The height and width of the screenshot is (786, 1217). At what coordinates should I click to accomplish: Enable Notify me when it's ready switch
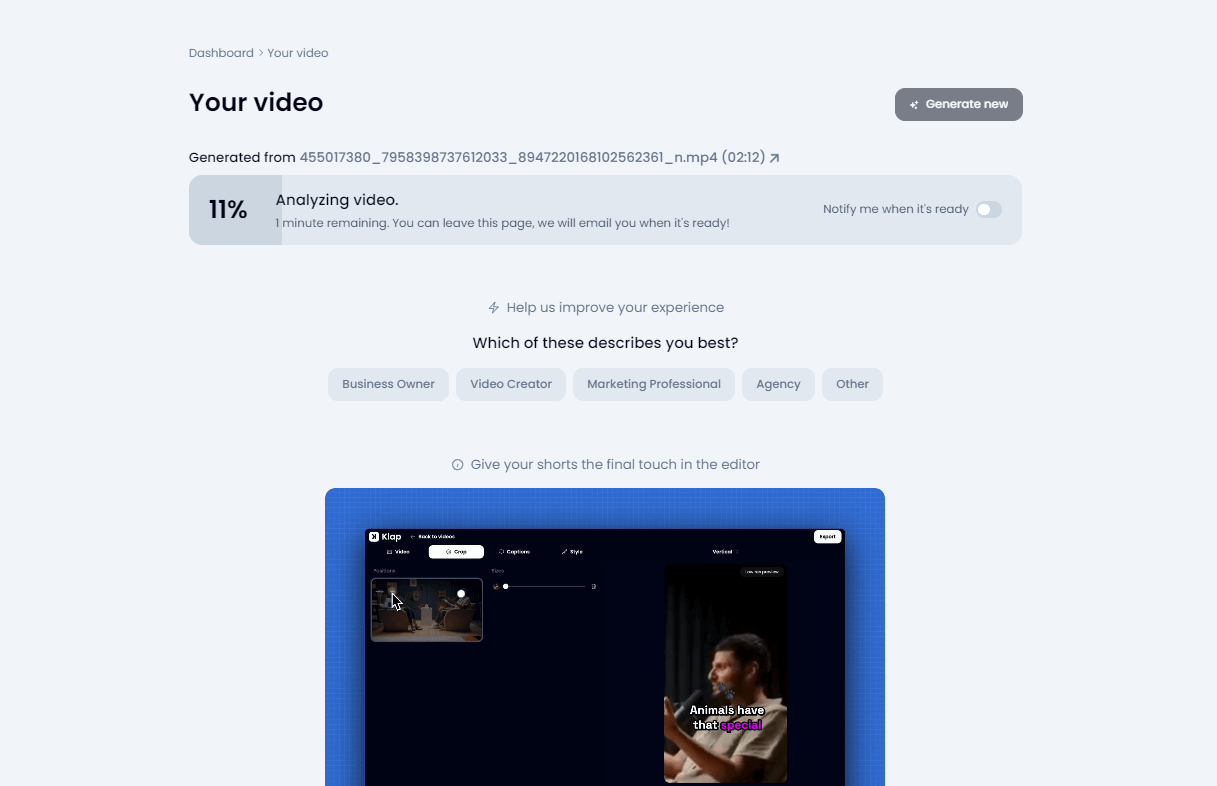pos(988,209)
